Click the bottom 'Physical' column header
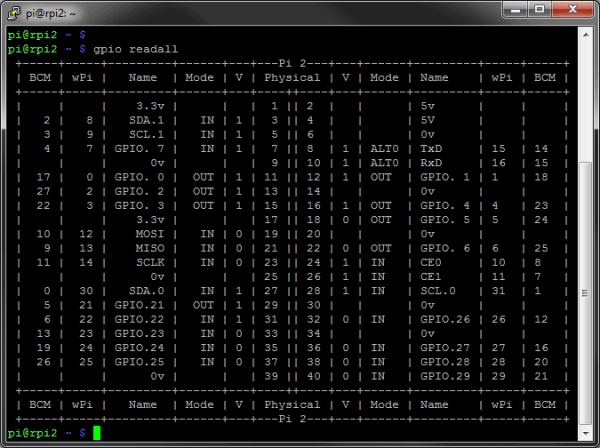 292,405
